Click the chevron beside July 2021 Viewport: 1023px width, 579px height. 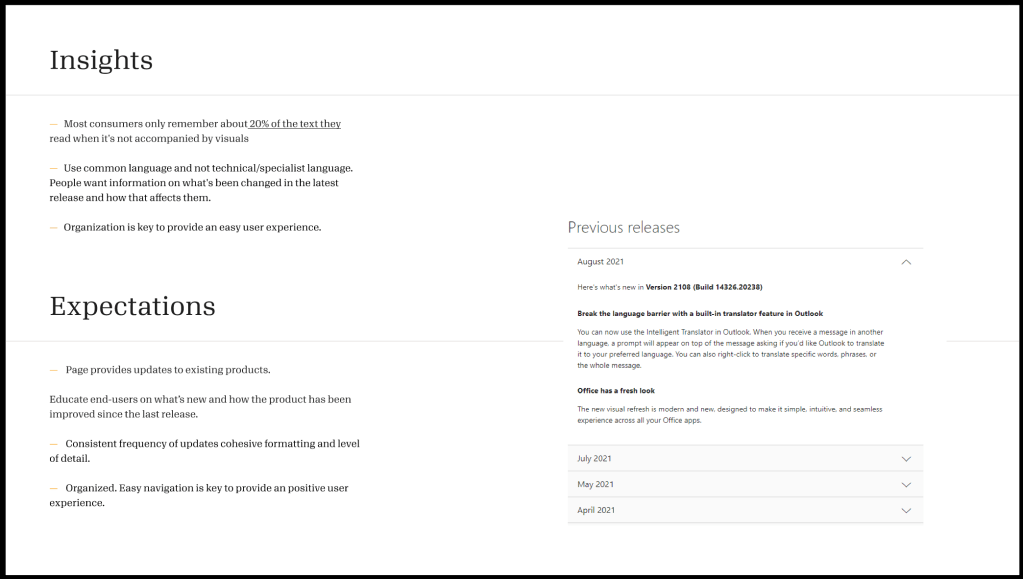click(x=906, y=459)
